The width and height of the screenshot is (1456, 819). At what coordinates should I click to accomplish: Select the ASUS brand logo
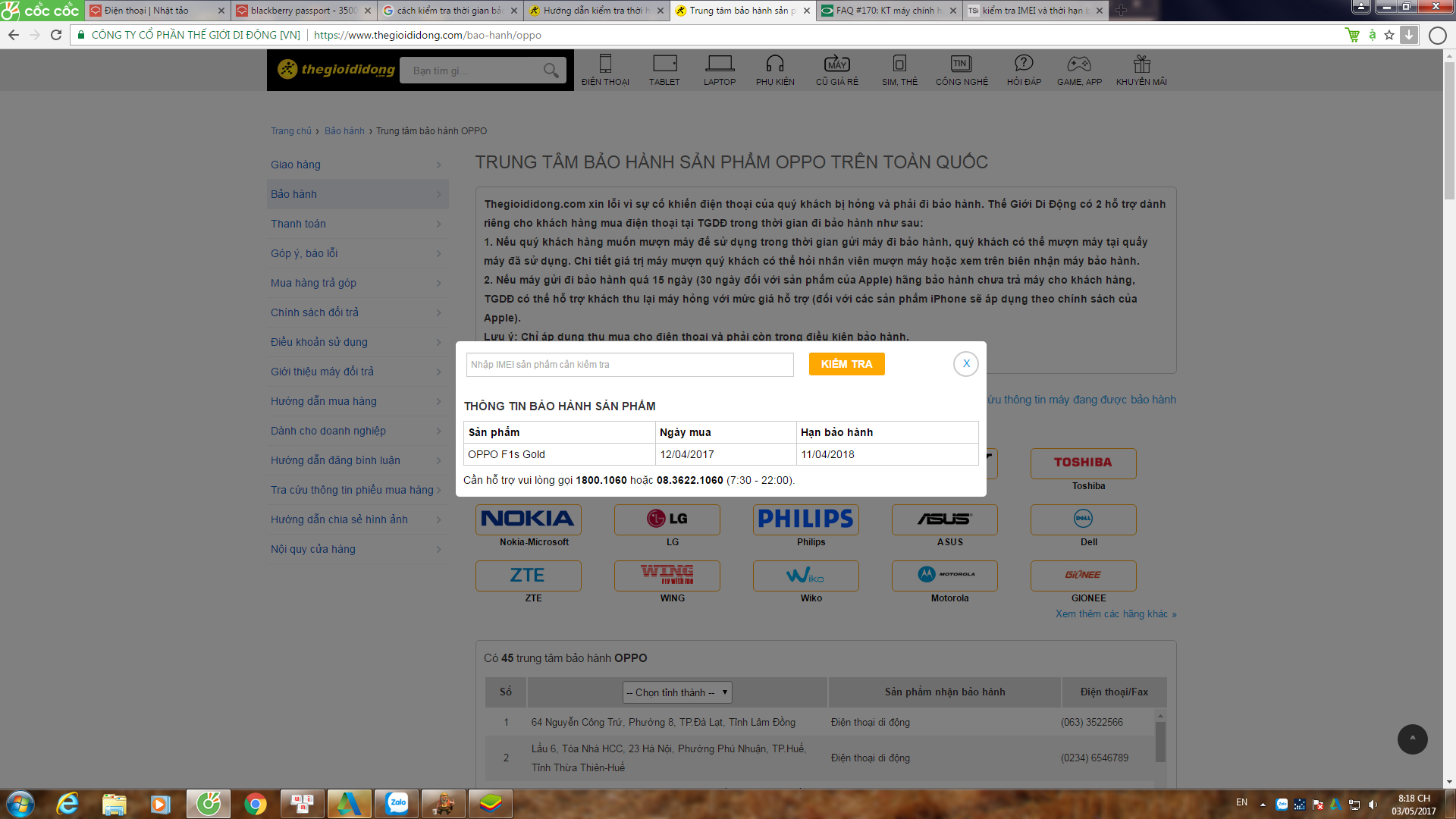[x=945, y=519]
